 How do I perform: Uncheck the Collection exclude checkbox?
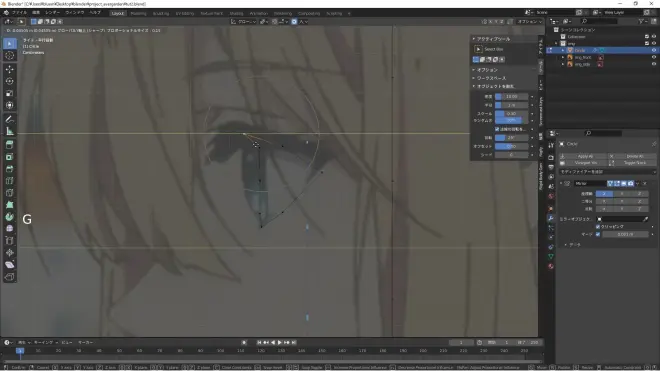coord(647,37)
